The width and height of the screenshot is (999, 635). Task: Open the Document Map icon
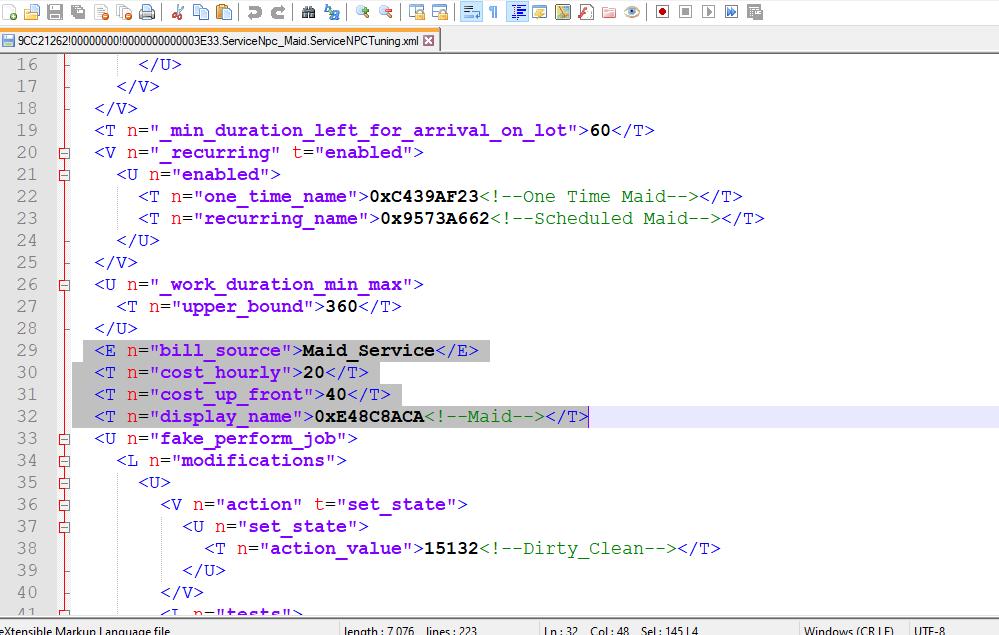[563, 12]
